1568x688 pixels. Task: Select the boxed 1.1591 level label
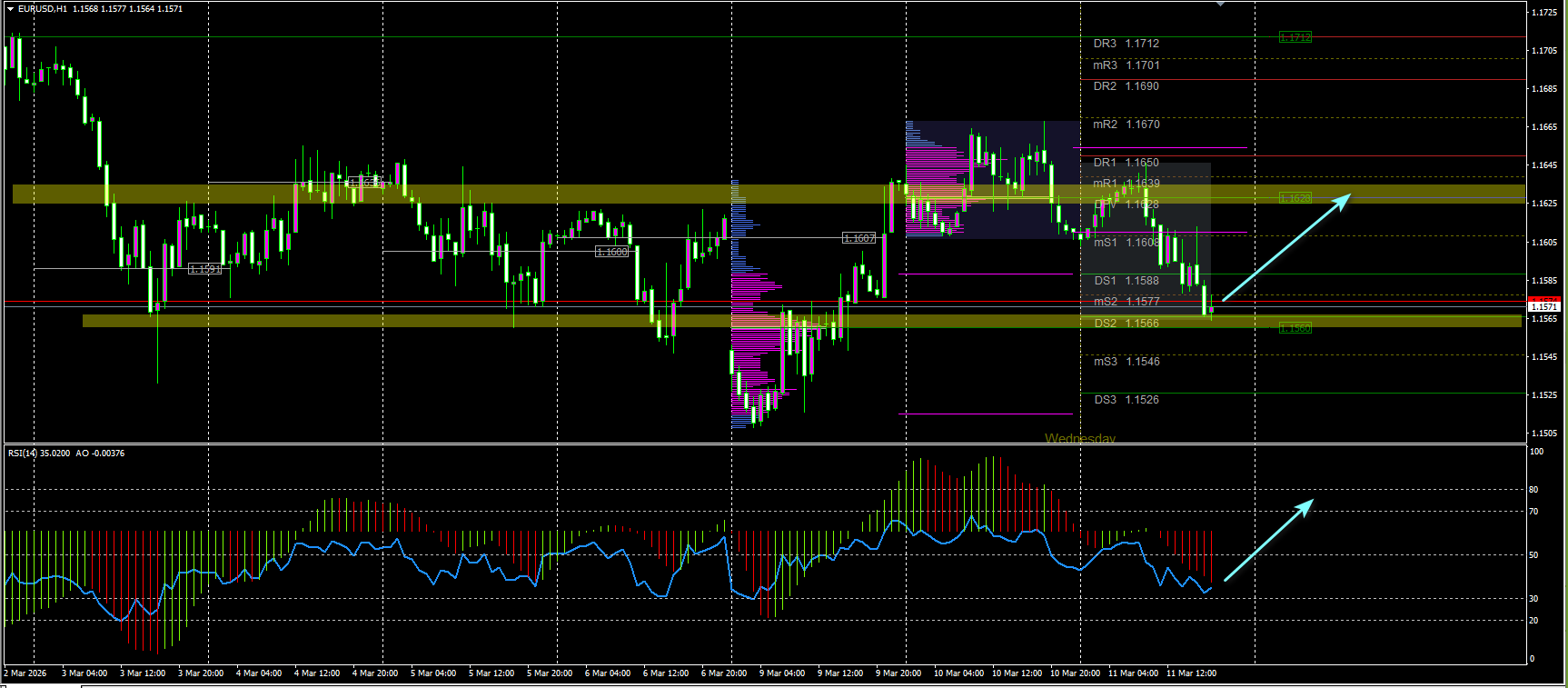[205, 270]
